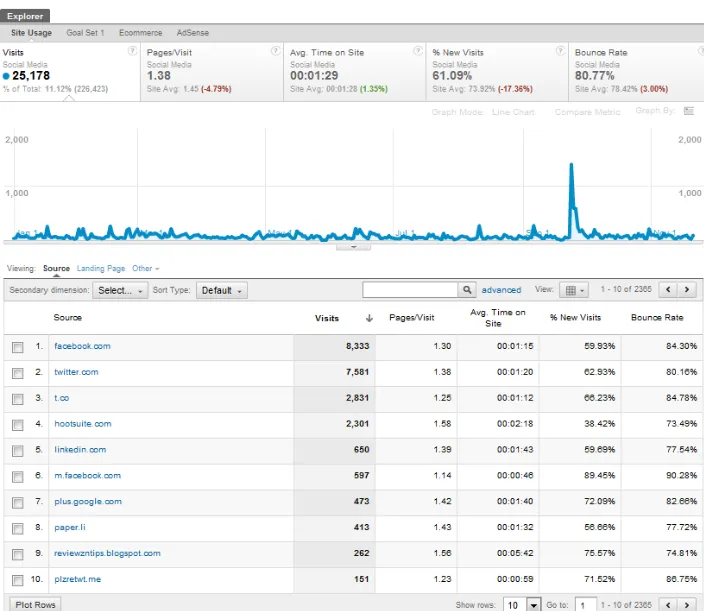
Task: Open the Secondary dimension Select dropdown
Action: (x=120, y=290)
